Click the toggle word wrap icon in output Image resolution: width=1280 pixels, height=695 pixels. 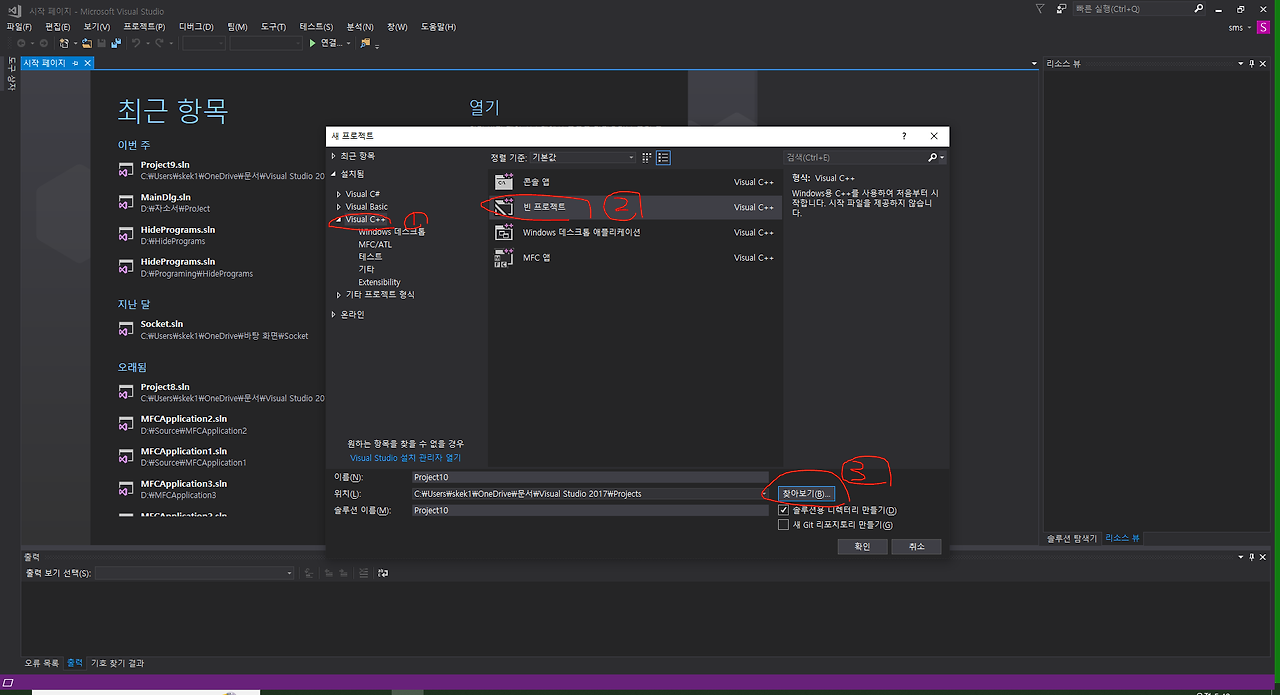tap(383, 573)
